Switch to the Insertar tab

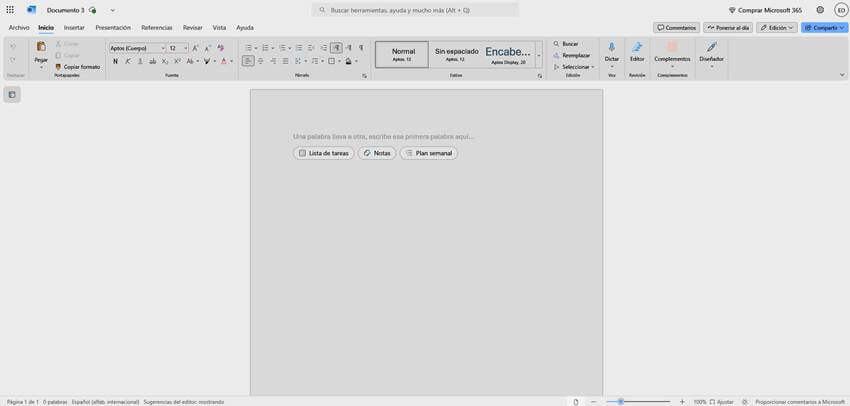click(x=74, y=28)
